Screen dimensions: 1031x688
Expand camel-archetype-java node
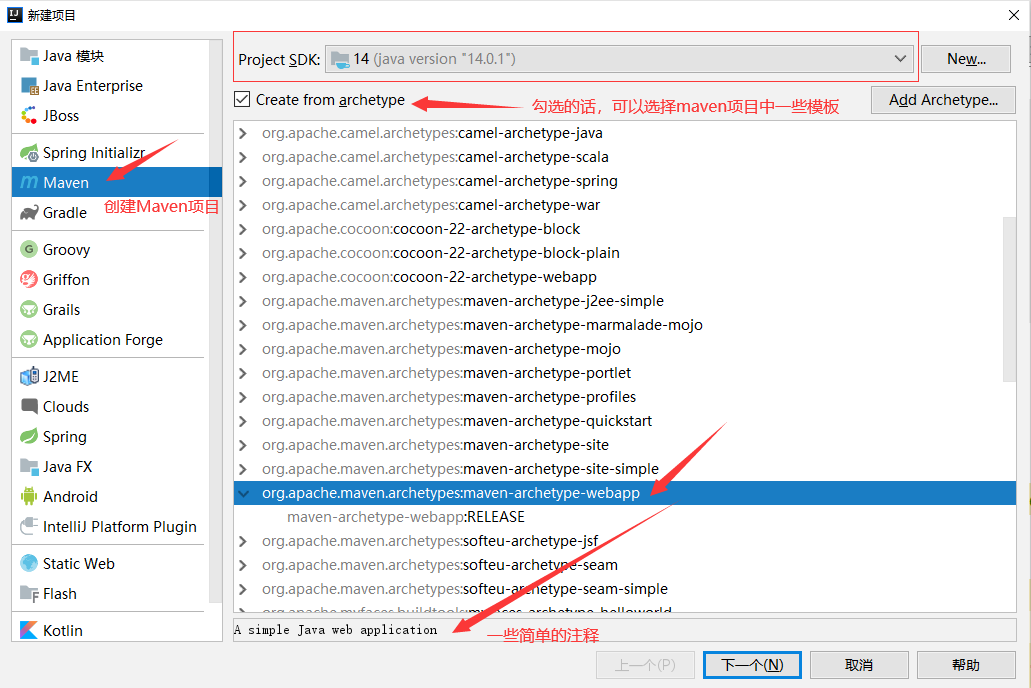click(243, 134)
